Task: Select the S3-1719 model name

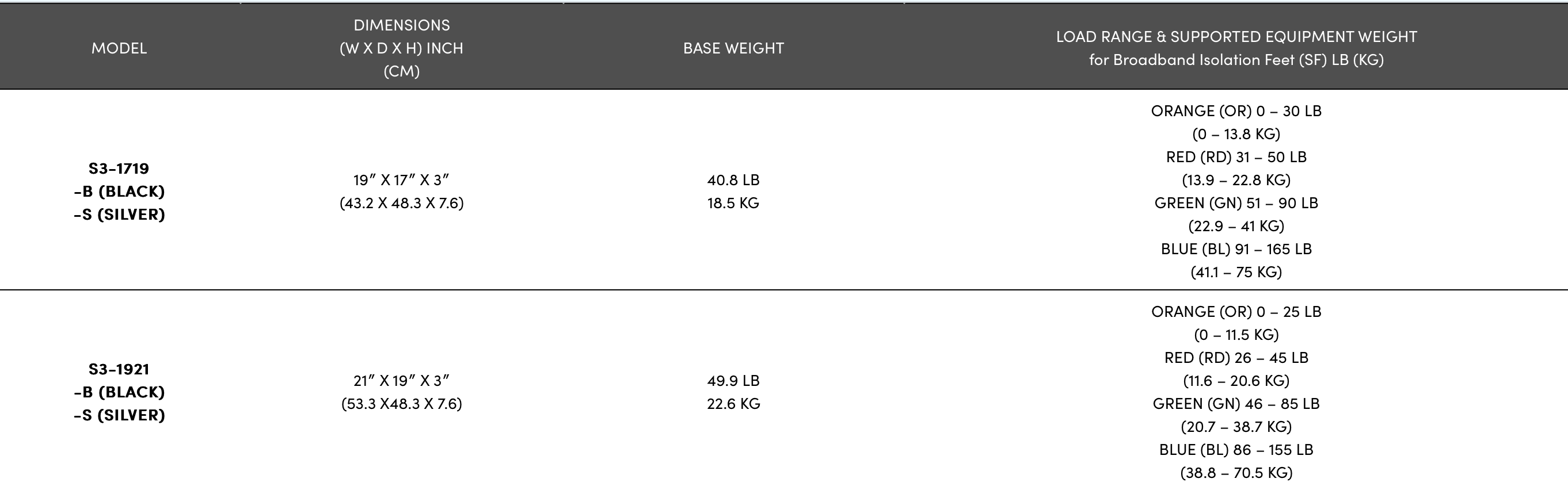Action: click(119, 169)
